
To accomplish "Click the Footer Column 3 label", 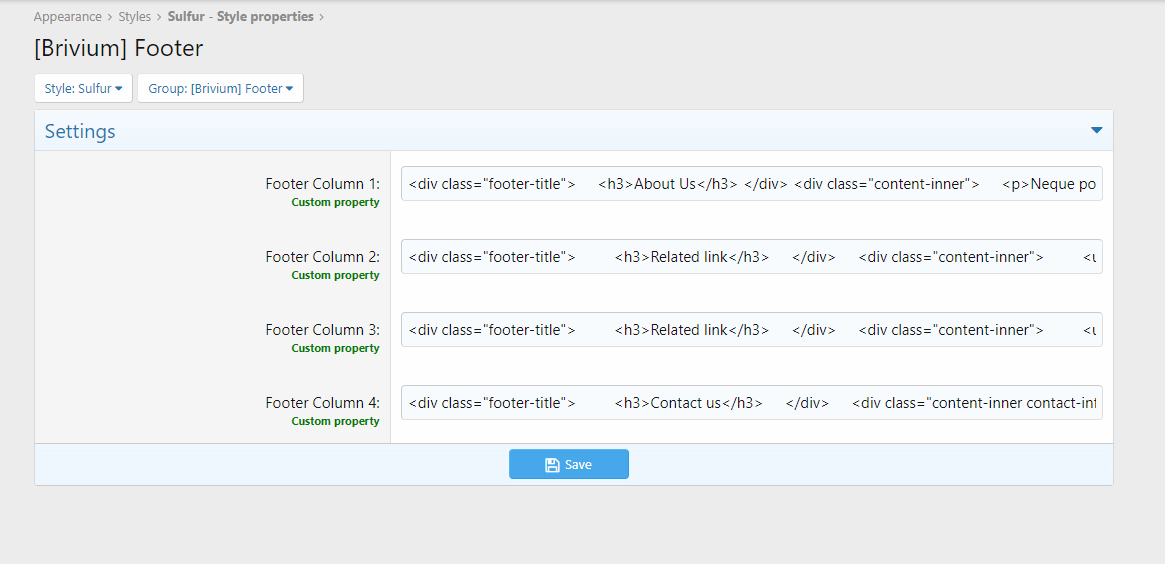I will click(322, 330).
